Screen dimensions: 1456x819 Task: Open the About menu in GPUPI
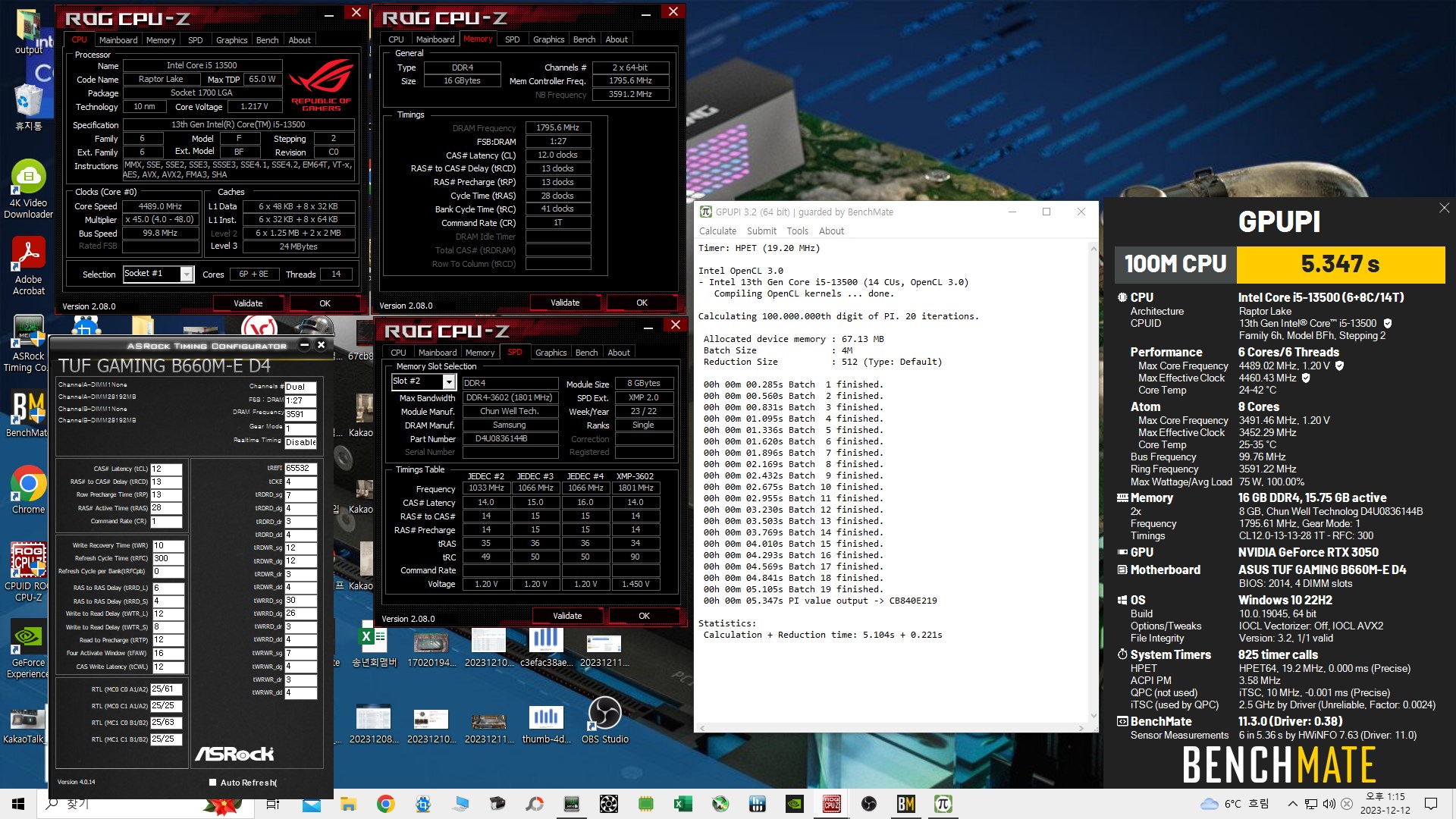click(831, 231)
